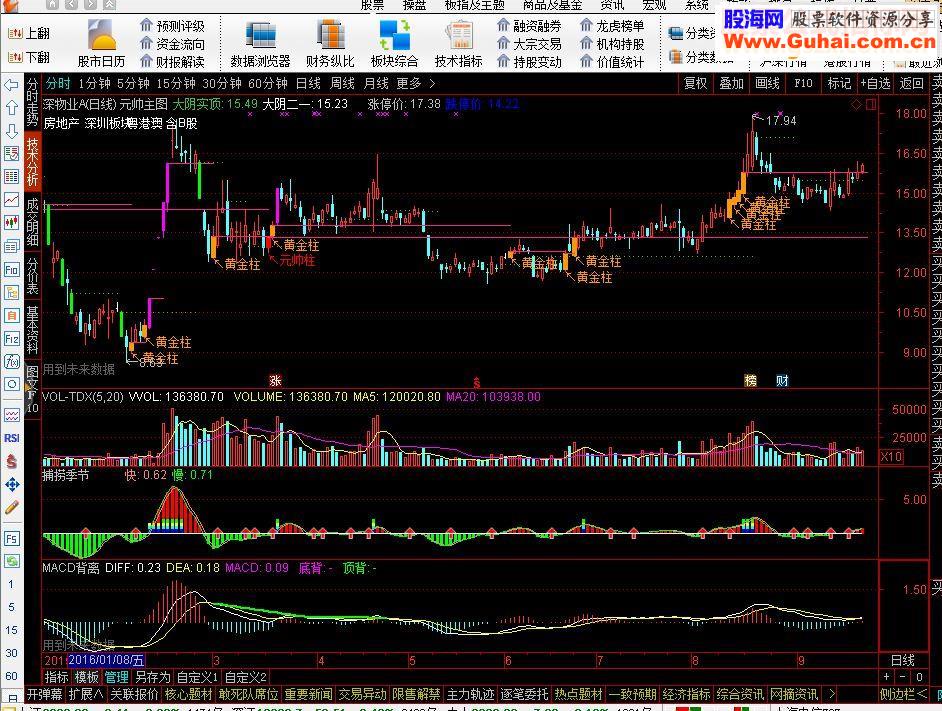Click the 标记 mark button

pyautogui.click(x=839, y=84)
